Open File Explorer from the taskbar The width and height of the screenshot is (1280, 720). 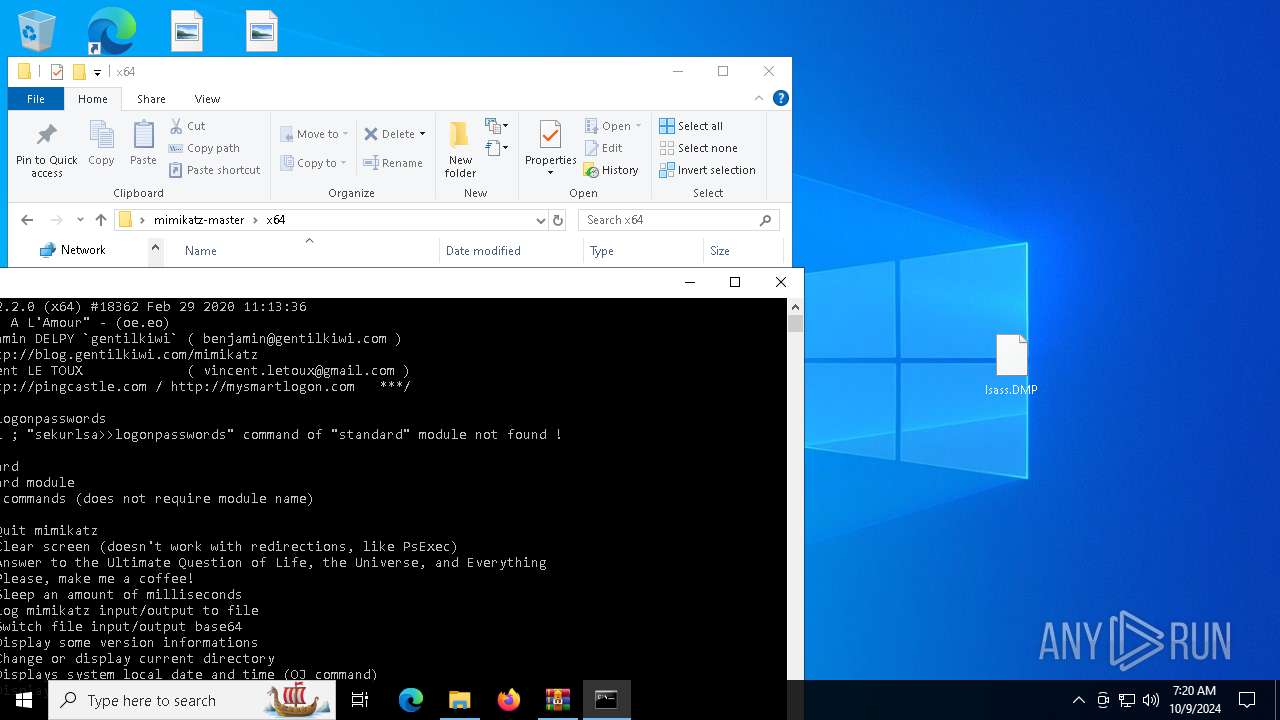point(459,700)
